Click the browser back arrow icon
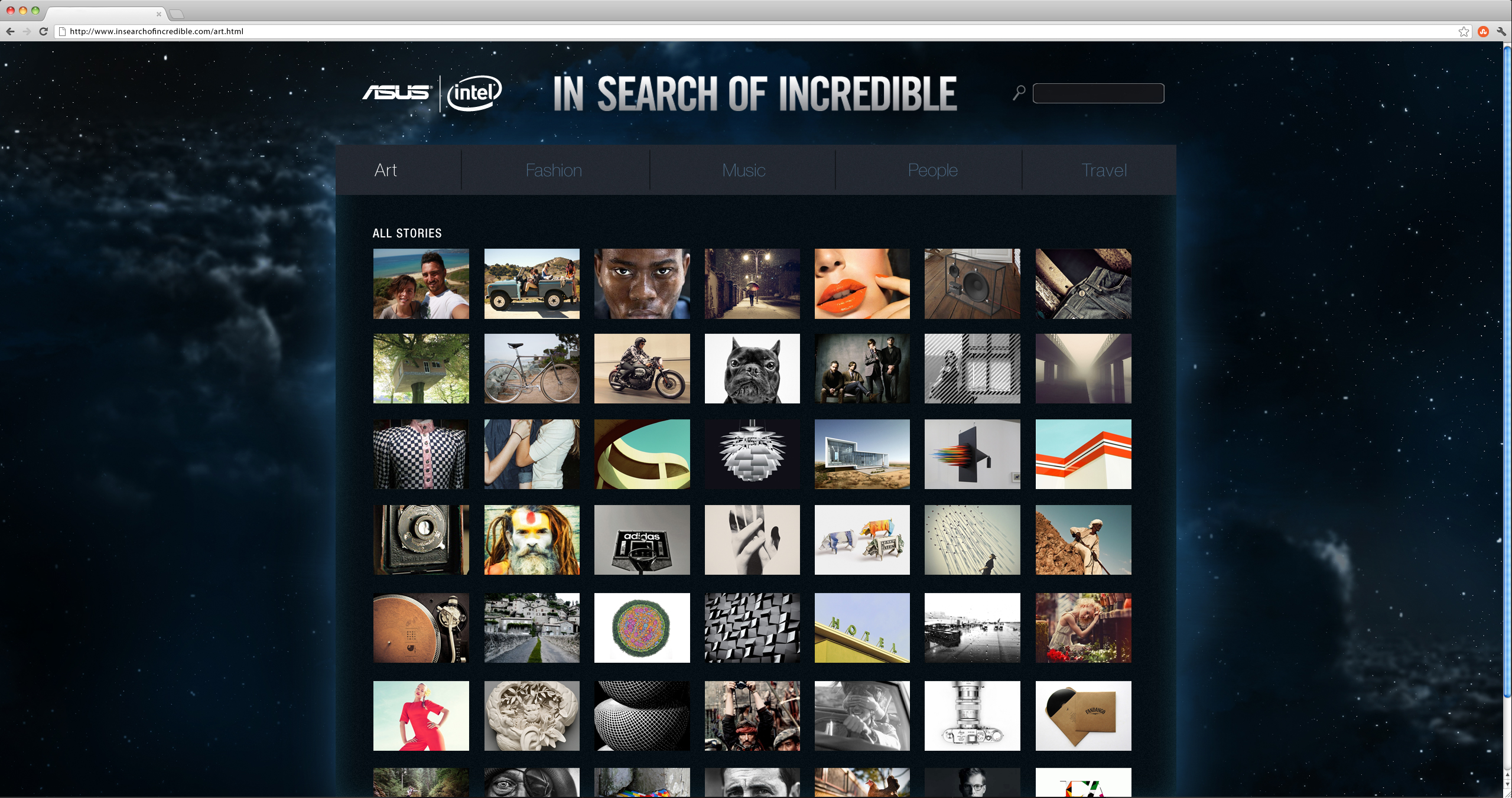Image resolution: width=1512 pixels, height=798 pixels. (10, 31)
